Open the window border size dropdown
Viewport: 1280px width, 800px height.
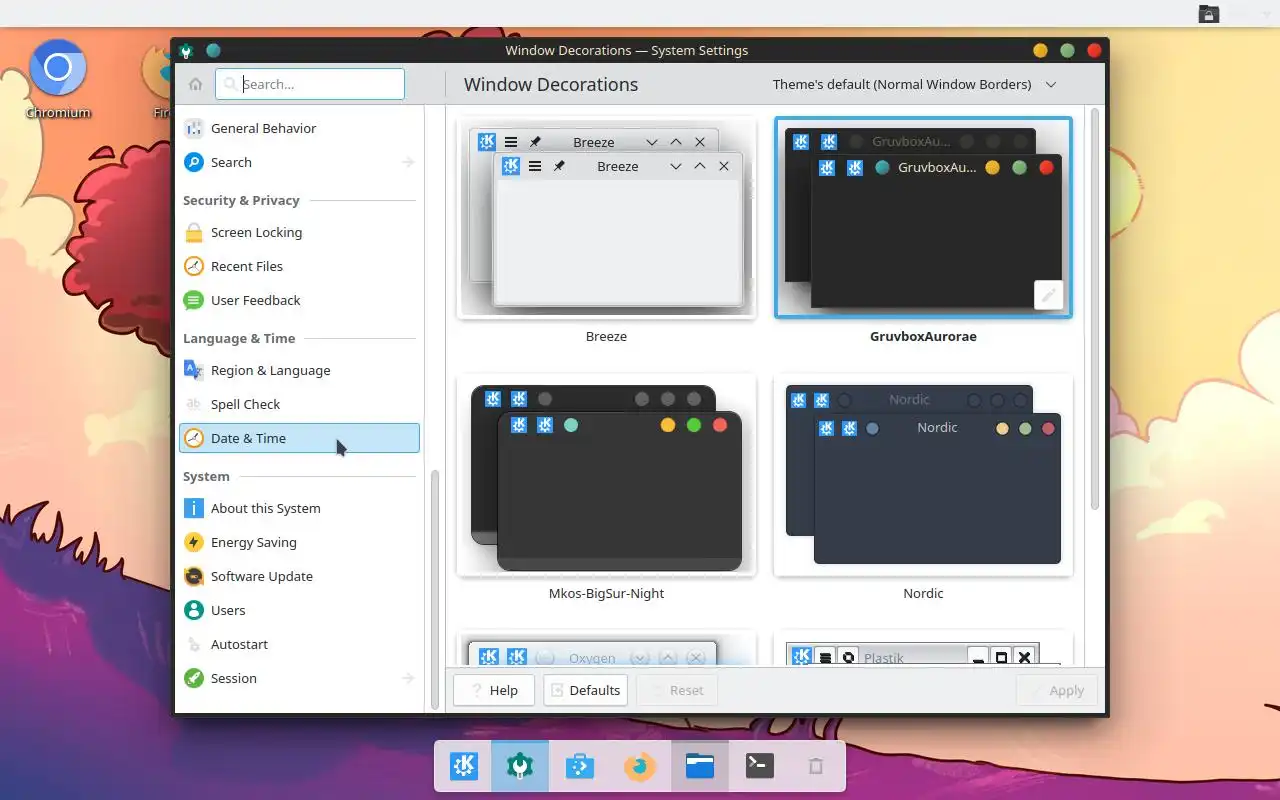[x=915, y=84]
